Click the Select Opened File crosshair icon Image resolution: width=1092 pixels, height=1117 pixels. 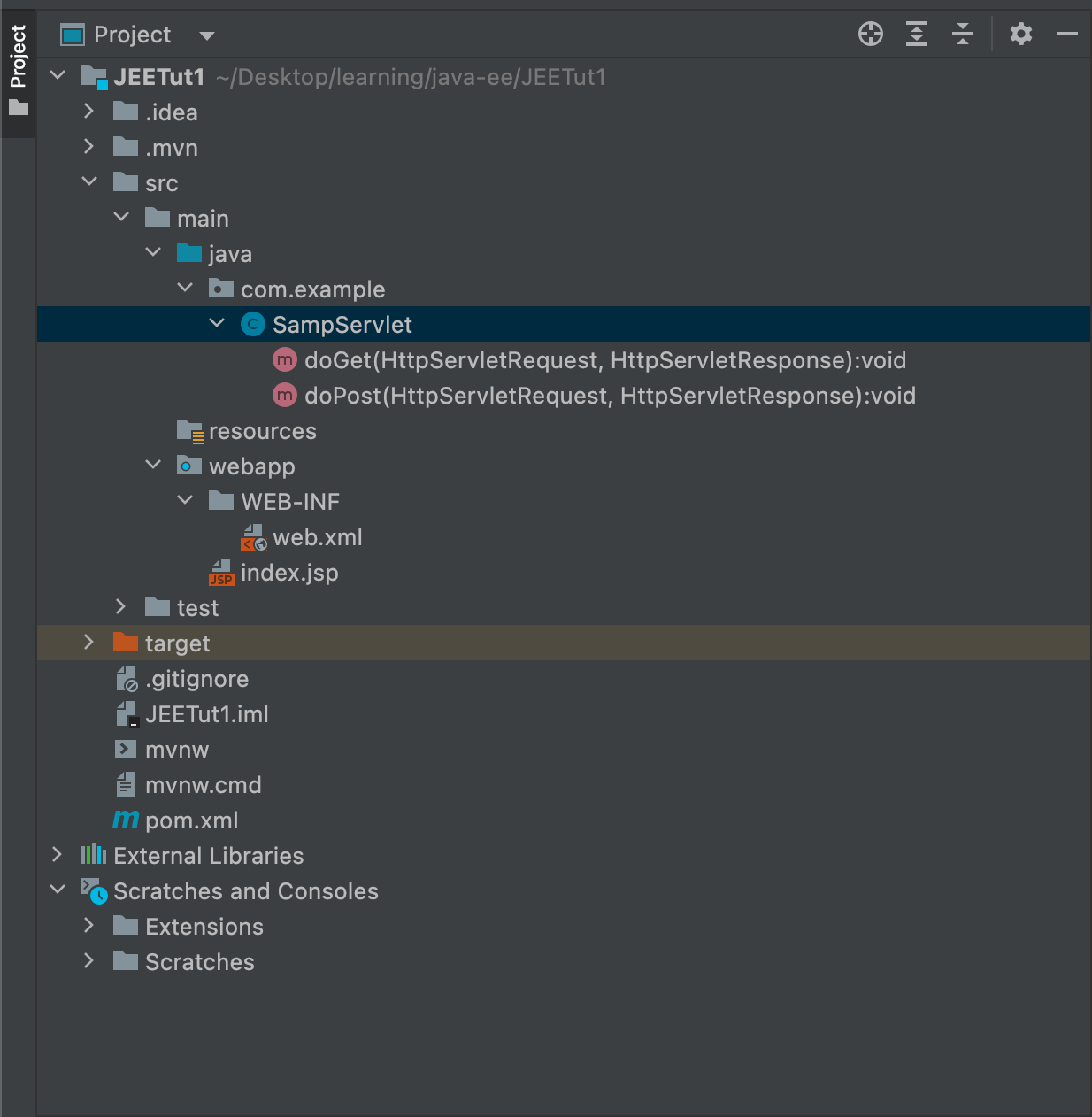[x=870, y=34]
